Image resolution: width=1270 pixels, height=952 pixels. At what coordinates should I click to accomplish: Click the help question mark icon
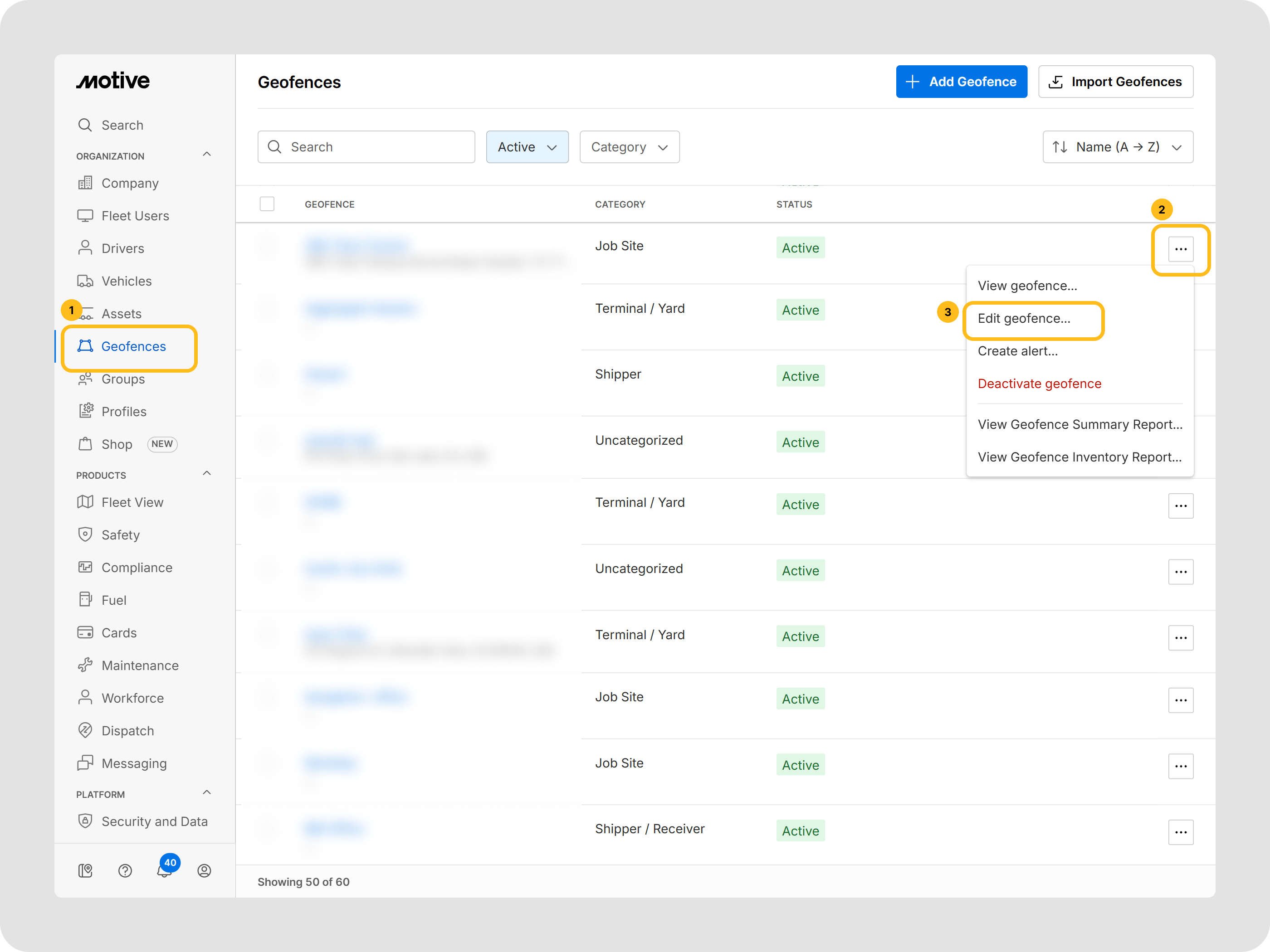click(x=125, y=870)
